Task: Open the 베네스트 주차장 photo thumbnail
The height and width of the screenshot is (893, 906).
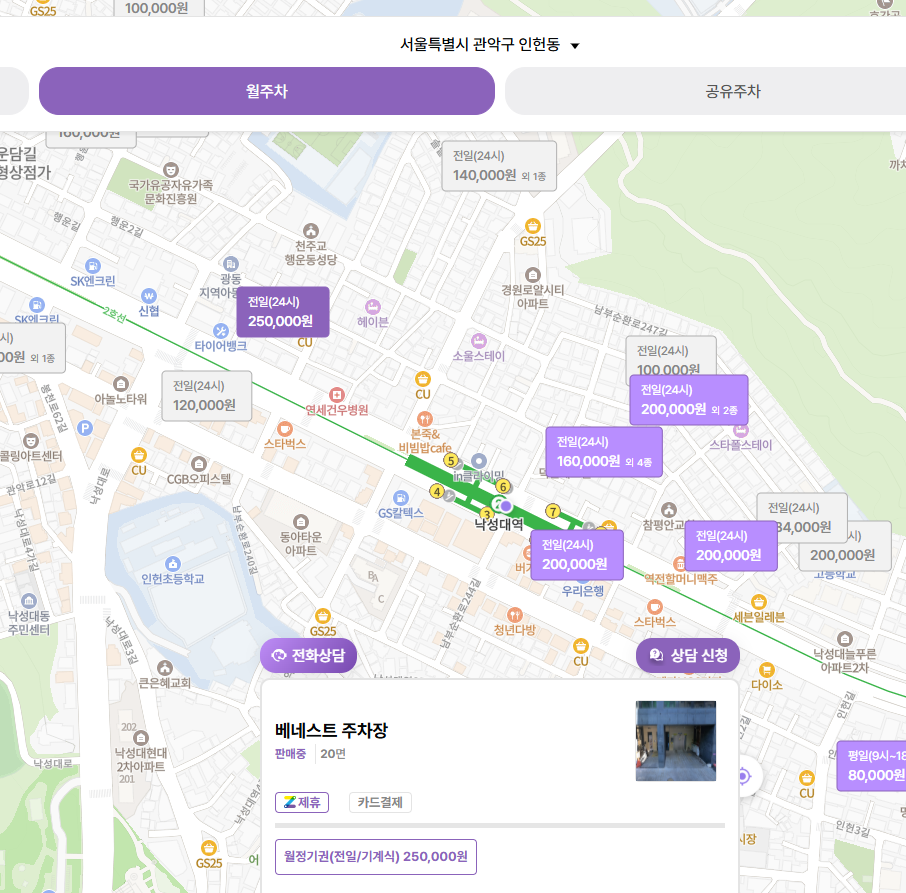Action: (x=675, y=741)
